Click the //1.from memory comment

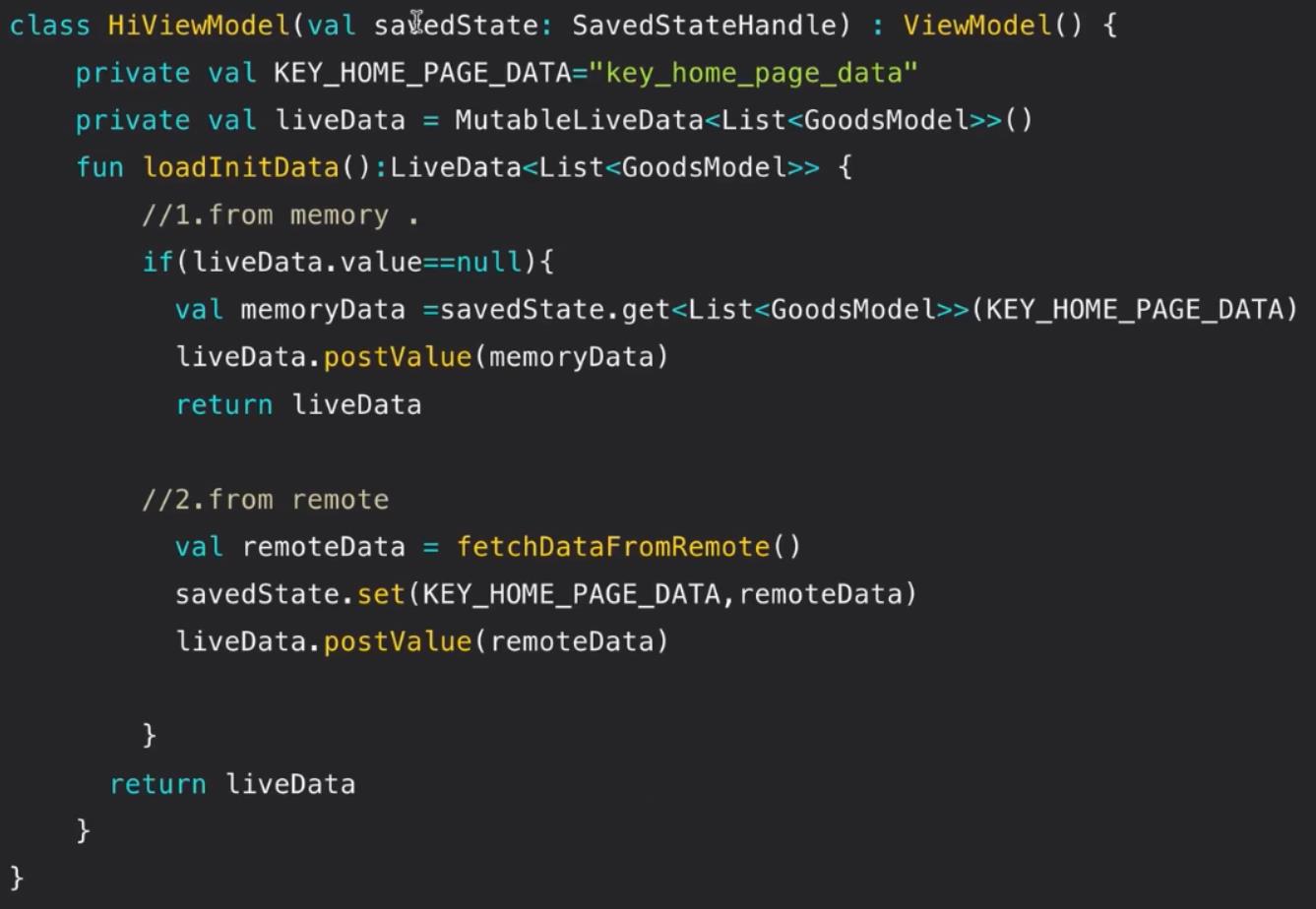281,214
